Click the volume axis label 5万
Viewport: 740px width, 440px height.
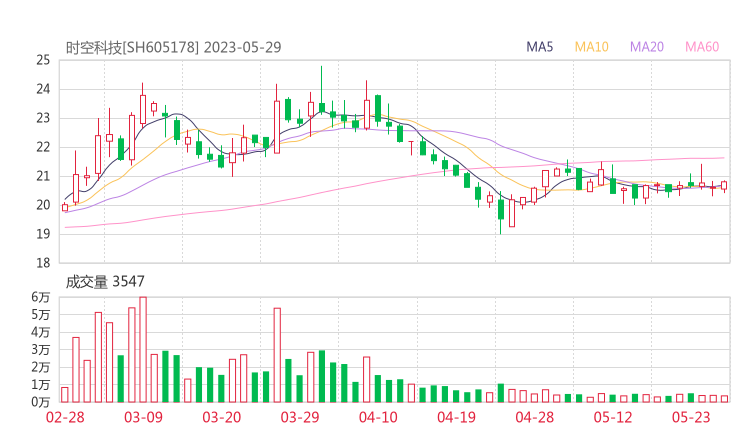tap(41, 314)
